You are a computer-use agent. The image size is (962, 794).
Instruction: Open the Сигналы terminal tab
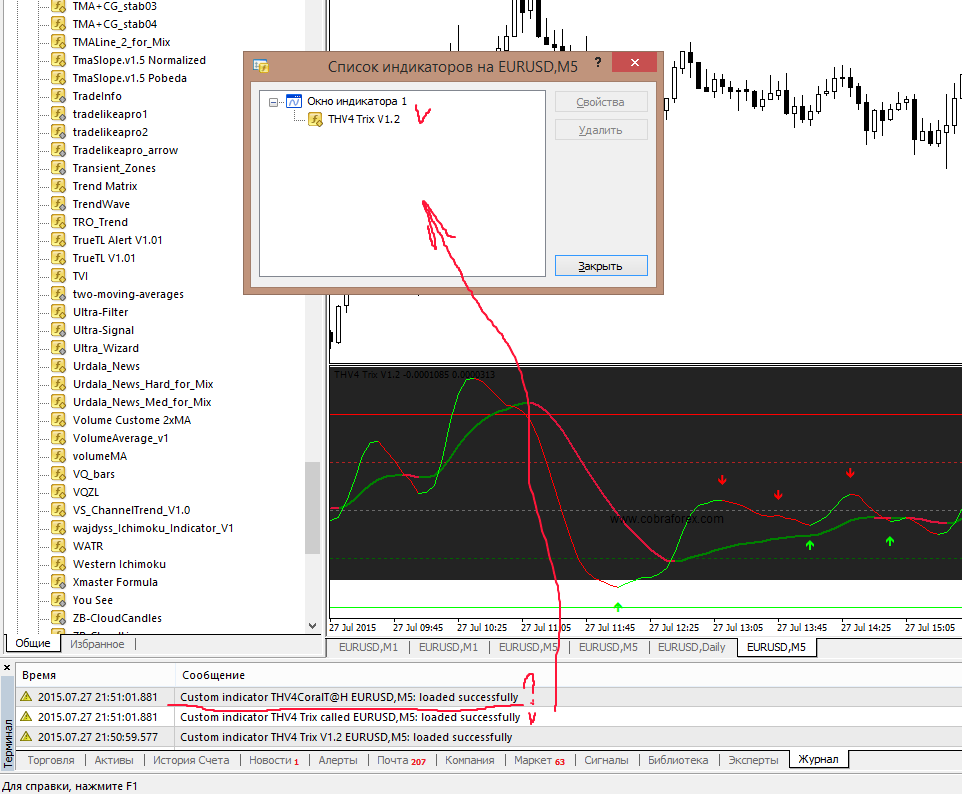tap(606, 760)
